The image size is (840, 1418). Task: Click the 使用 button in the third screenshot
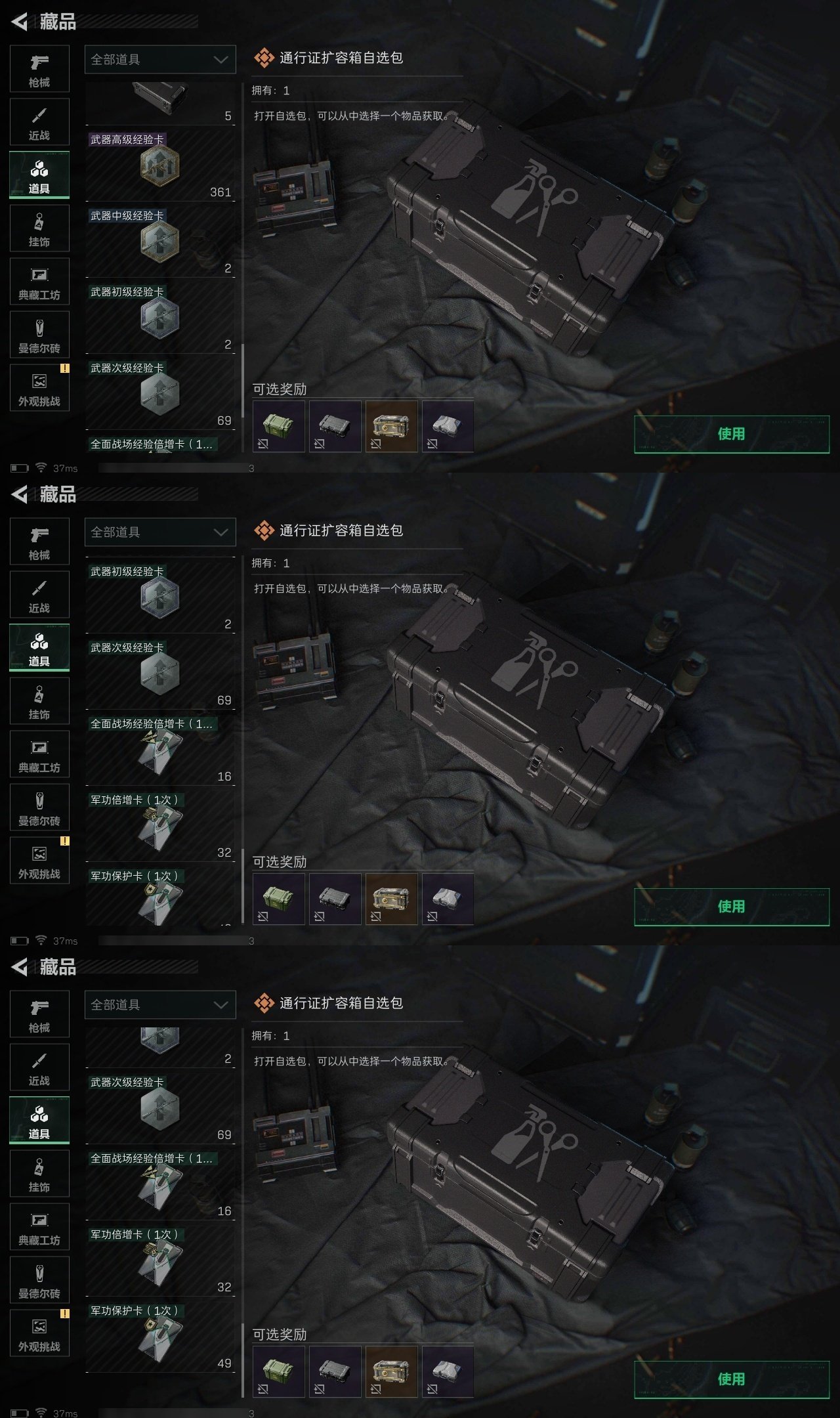[x=732, y=1379]
